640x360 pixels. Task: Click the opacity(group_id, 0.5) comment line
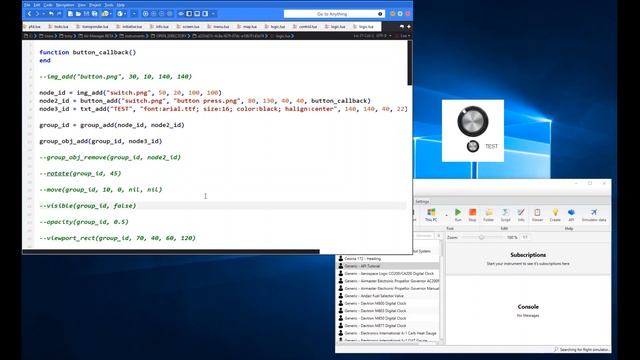pyautogui.click(x=84, y=222)
